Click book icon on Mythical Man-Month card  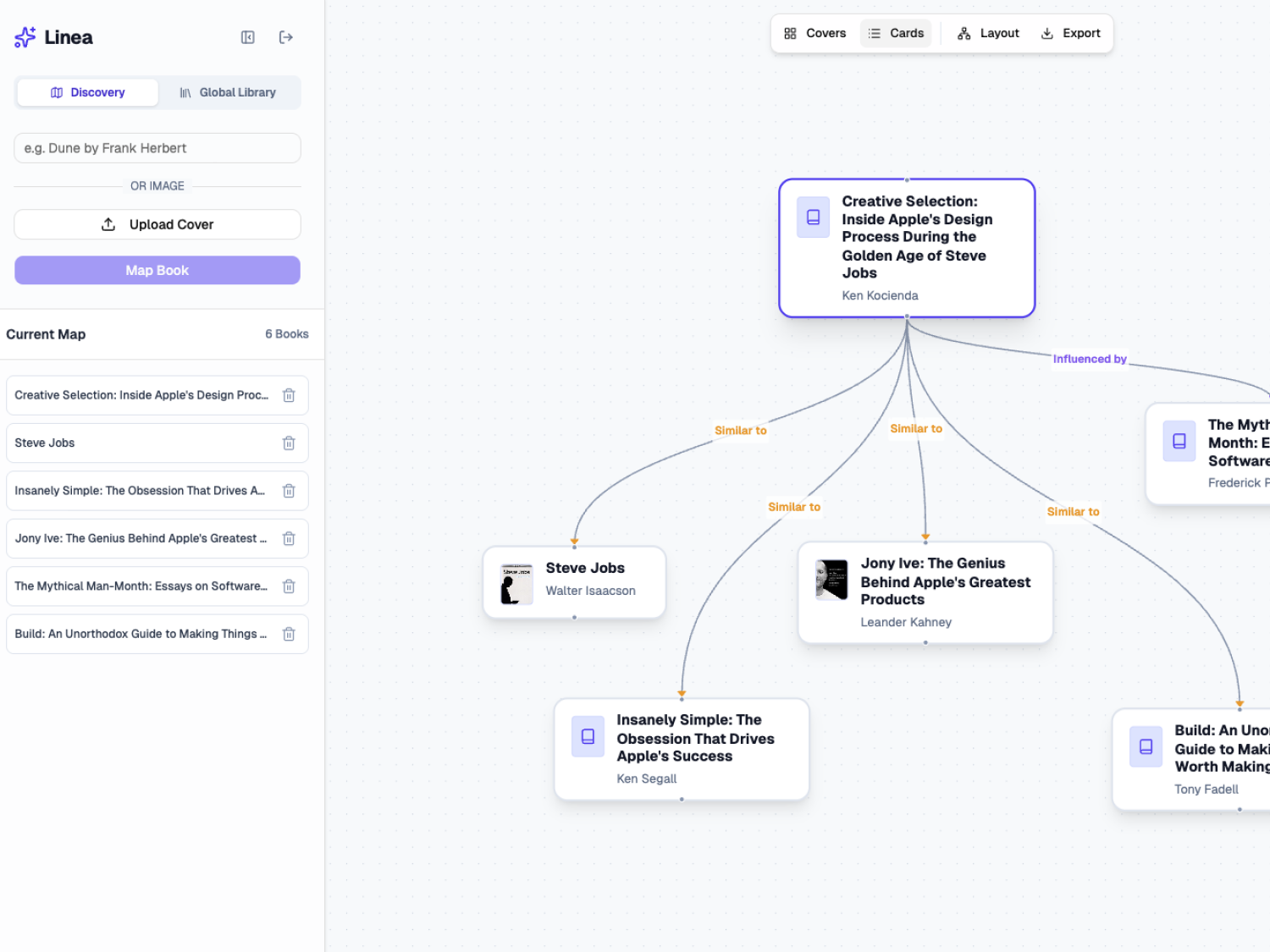(x=1179, y=441)
